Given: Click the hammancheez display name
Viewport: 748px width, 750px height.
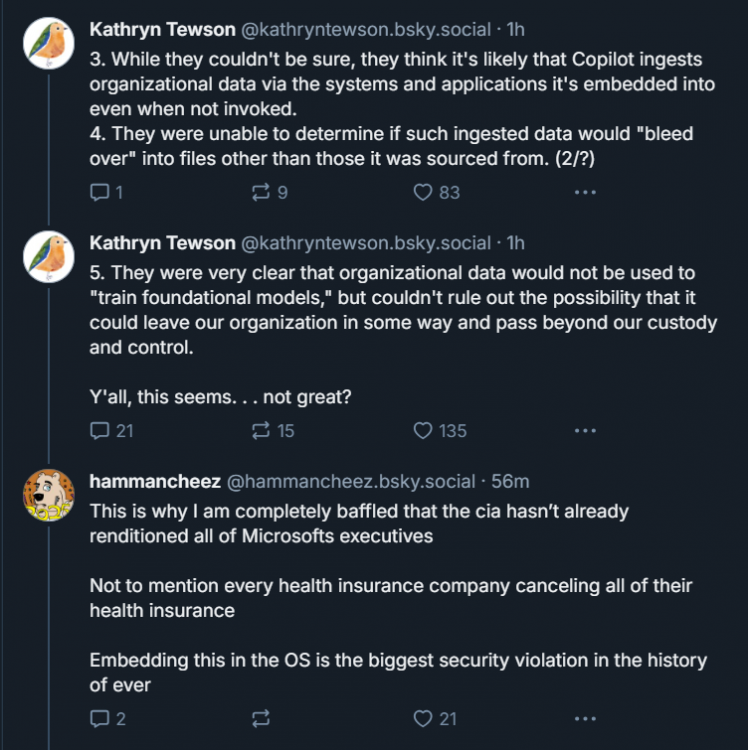Looking at the screenshot, I should [155, 482].
